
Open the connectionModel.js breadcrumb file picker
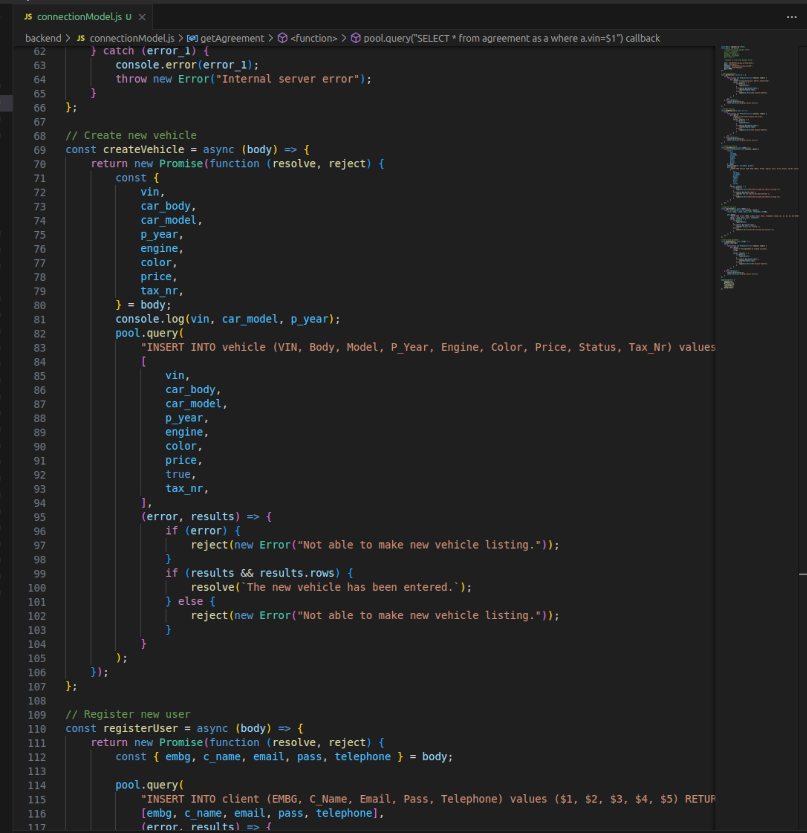[x=130, y=38]
